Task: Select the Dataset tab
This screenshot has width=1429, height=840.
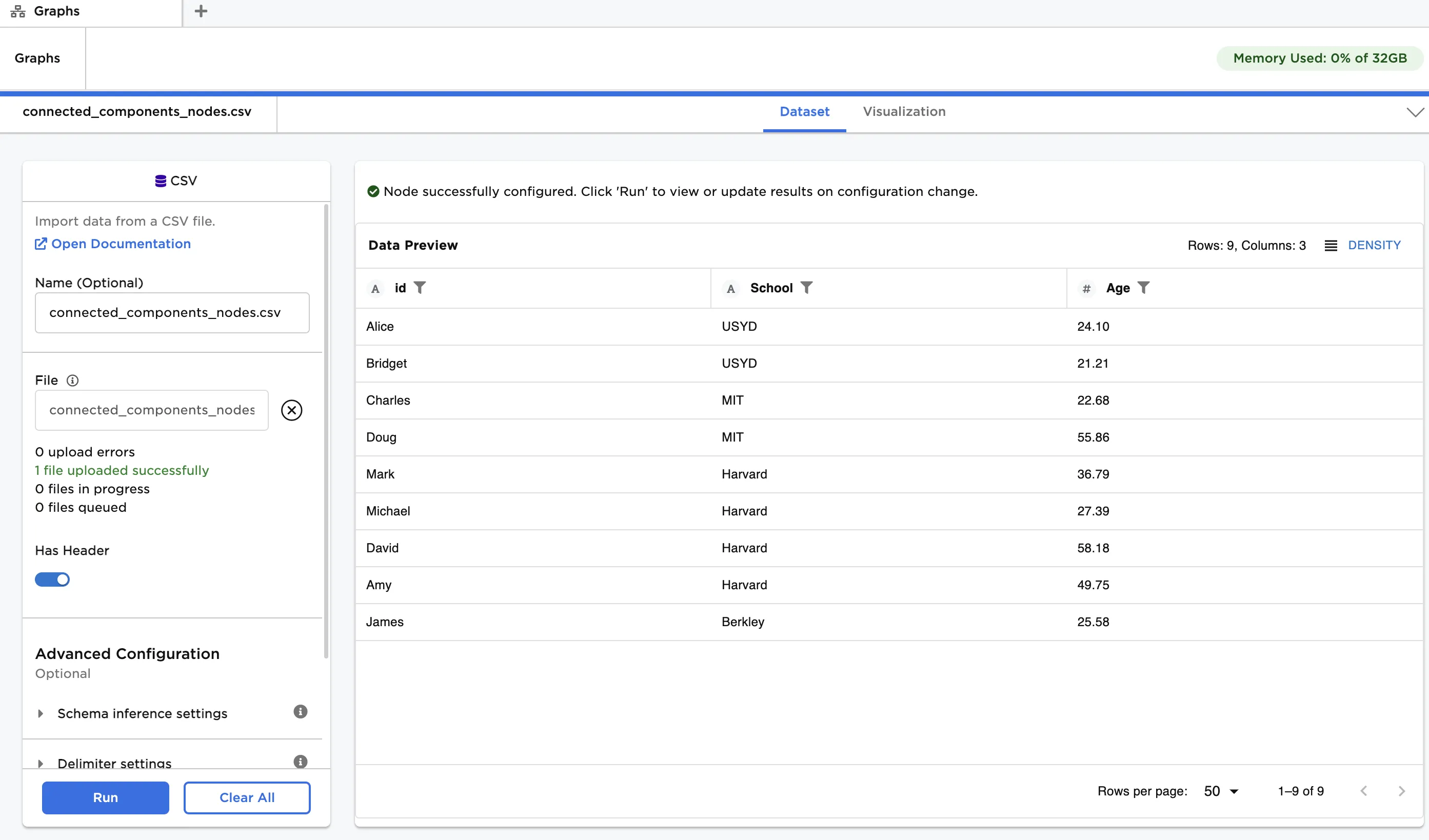Action: point(804,112)
